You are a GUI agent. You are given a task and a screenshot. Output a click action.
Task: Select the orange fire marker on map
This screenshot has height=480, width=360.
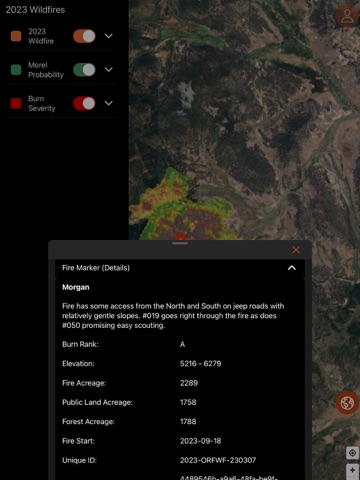(180, 236)
